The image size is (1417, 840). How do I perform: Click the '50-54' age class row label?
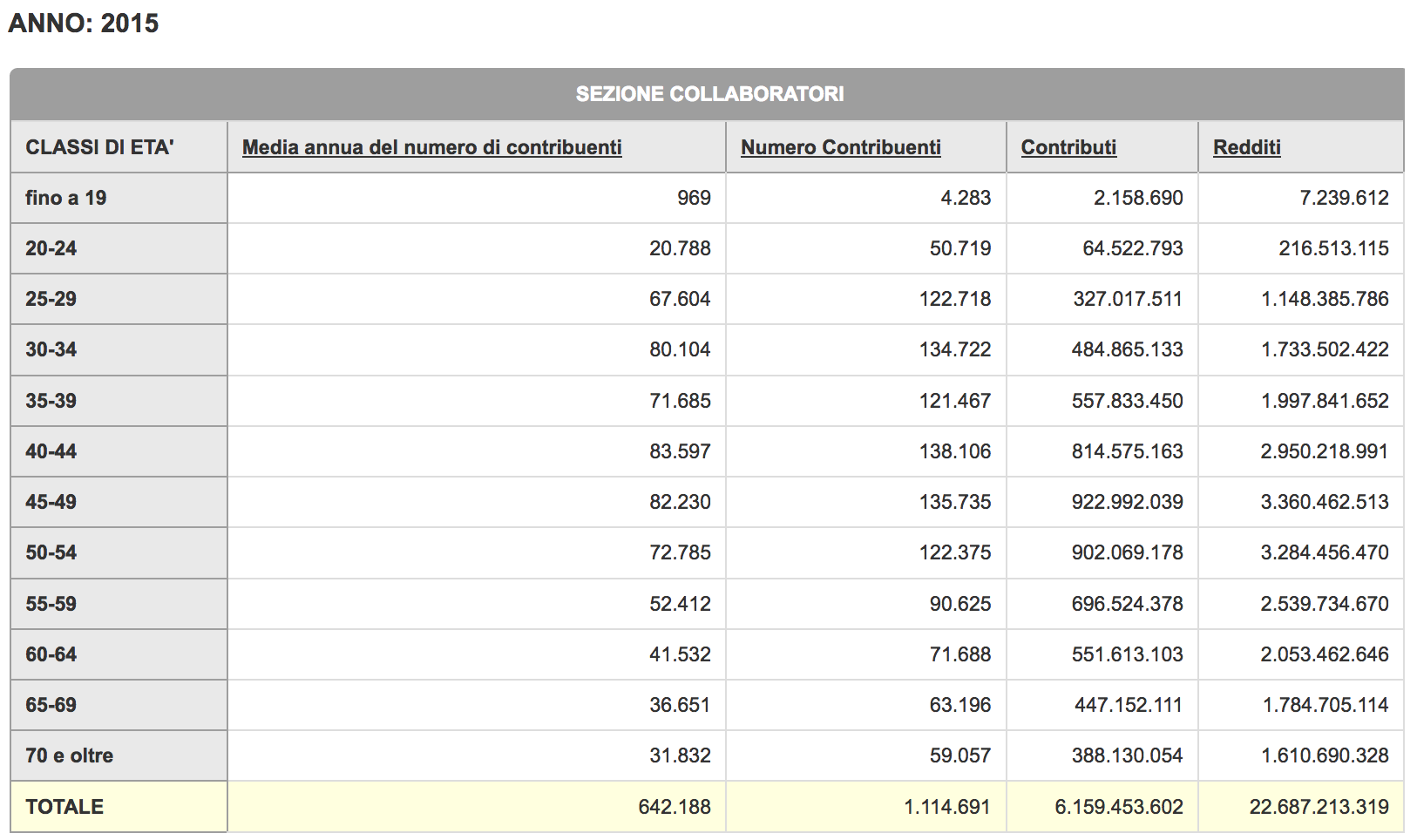(x=51, y=552)
